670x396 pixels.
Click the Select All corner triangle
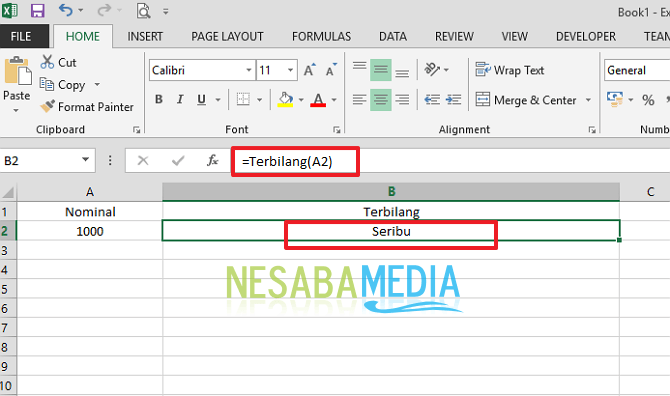8,193
